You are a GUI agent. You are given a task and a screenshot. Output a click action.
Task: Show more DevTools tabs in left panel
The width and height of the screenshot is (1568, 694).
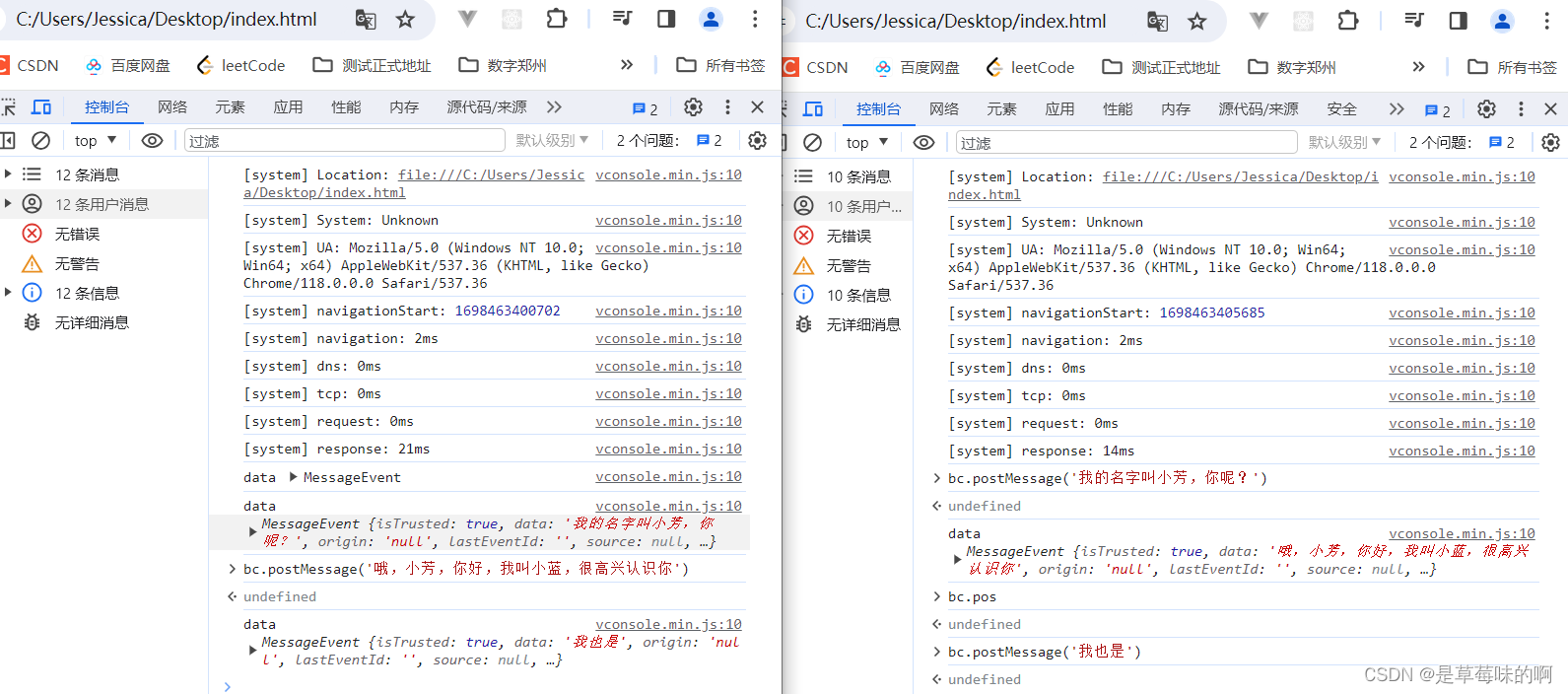(554, 107)
